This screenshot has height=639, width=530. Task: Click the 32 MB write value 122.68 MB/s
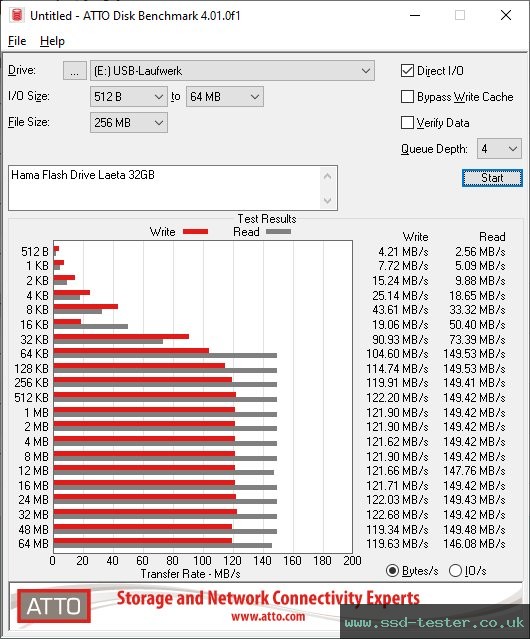coord(397,515)
